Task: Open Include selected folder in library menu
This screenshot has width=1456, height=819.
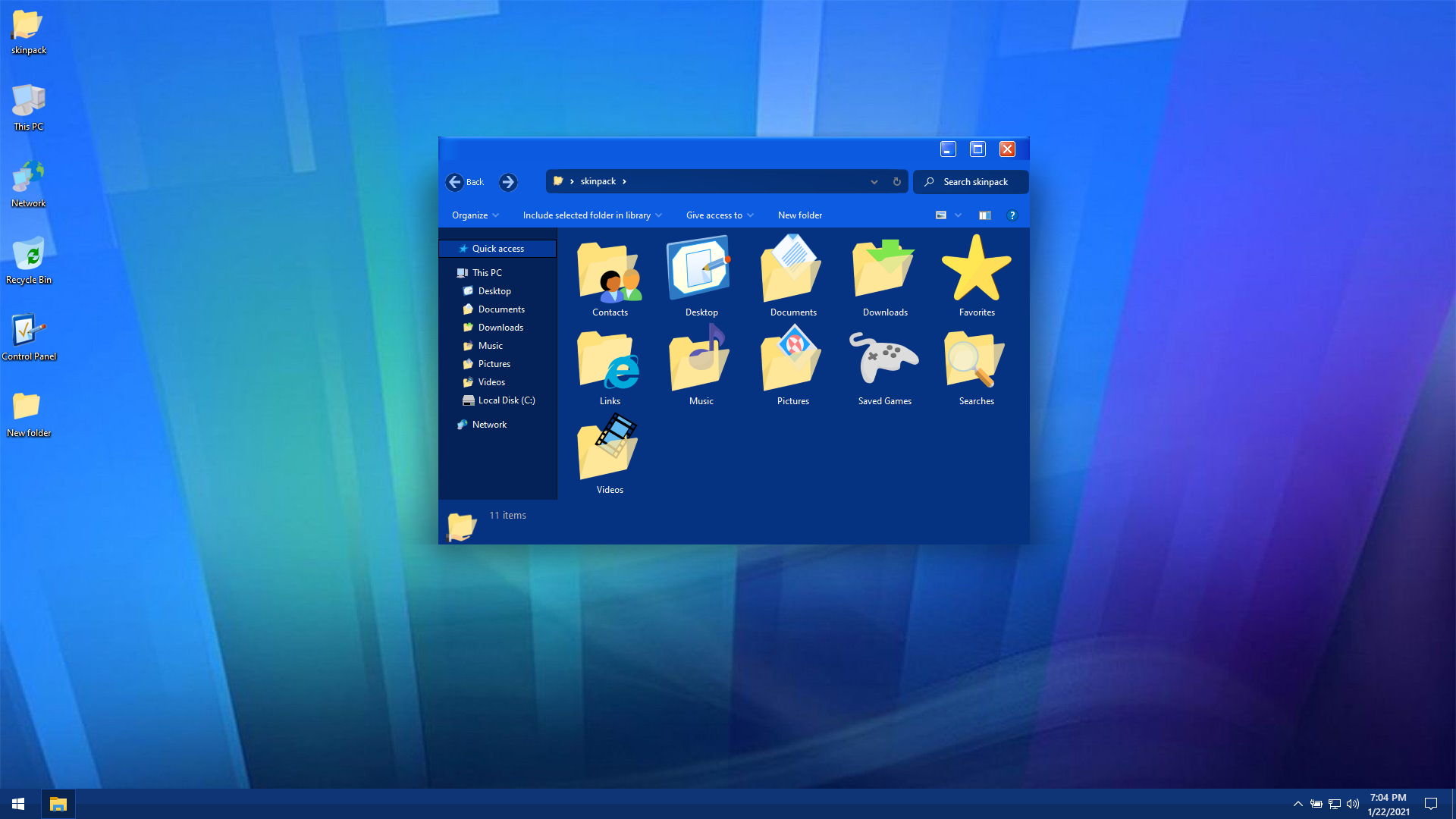Action: pos(591,215)
